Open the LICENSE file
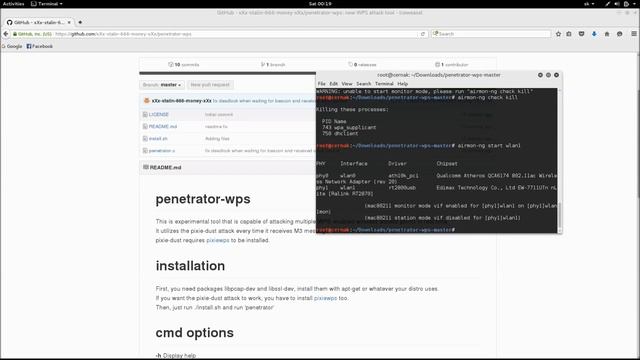Viewport: 640px width, 360px height. pos(158,114)
